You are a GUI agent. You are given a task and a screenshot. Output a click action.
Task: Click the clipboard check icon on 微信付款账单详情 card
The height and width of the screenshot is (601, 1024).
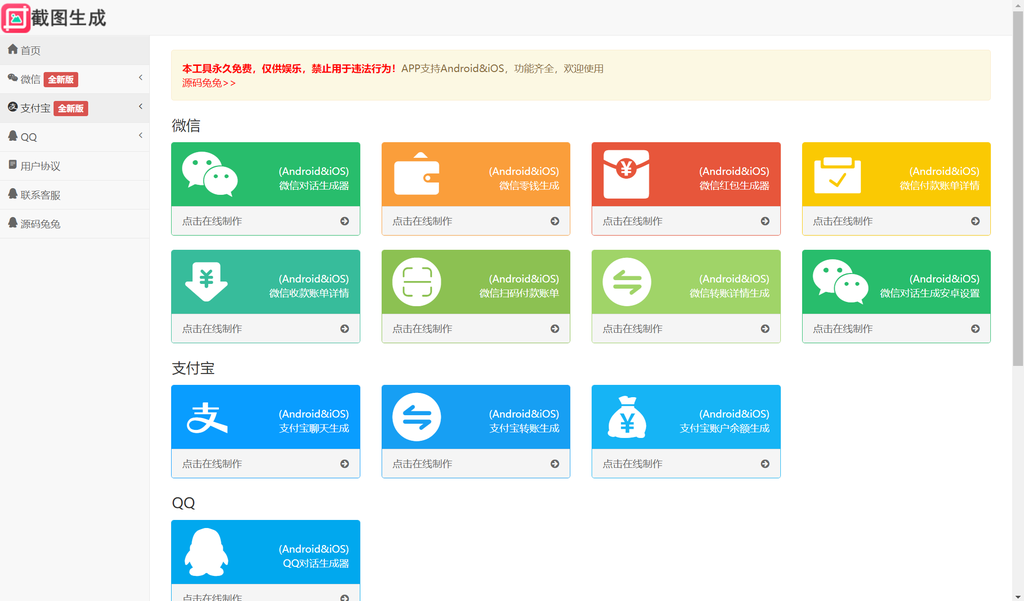point(837,174)
